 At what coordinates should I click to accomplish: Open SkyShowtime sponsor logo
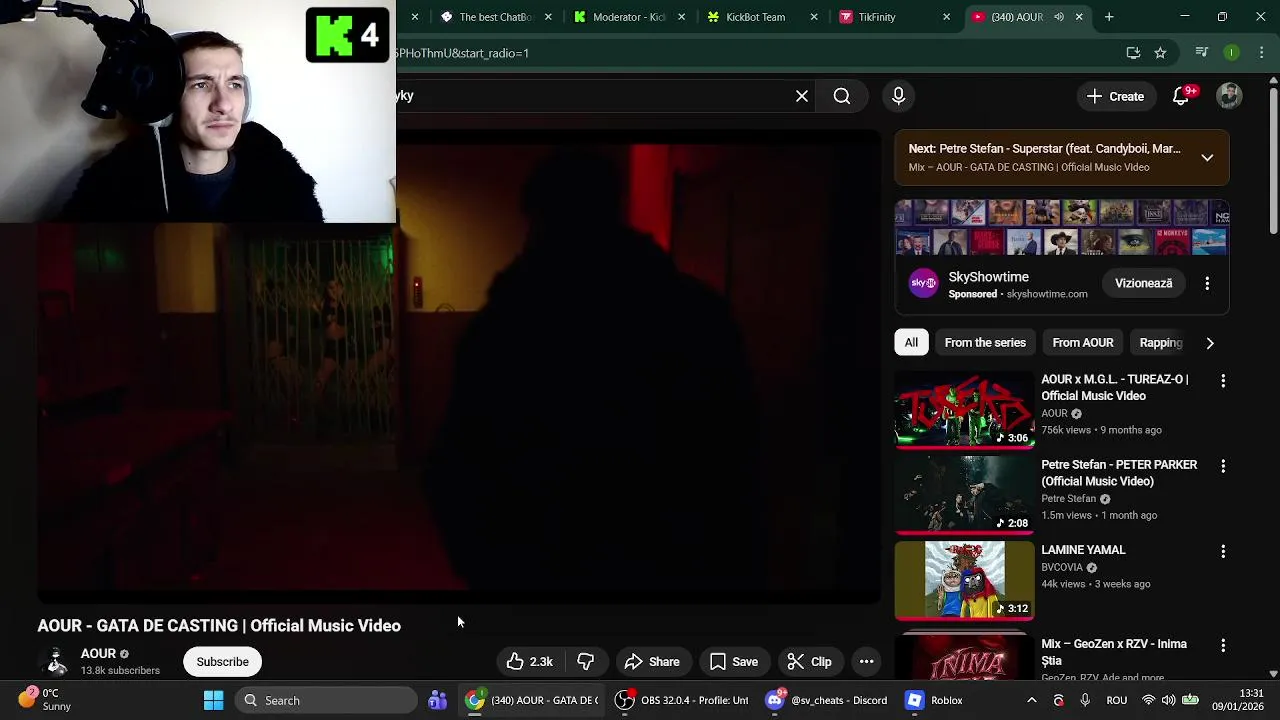pos(923,284)
